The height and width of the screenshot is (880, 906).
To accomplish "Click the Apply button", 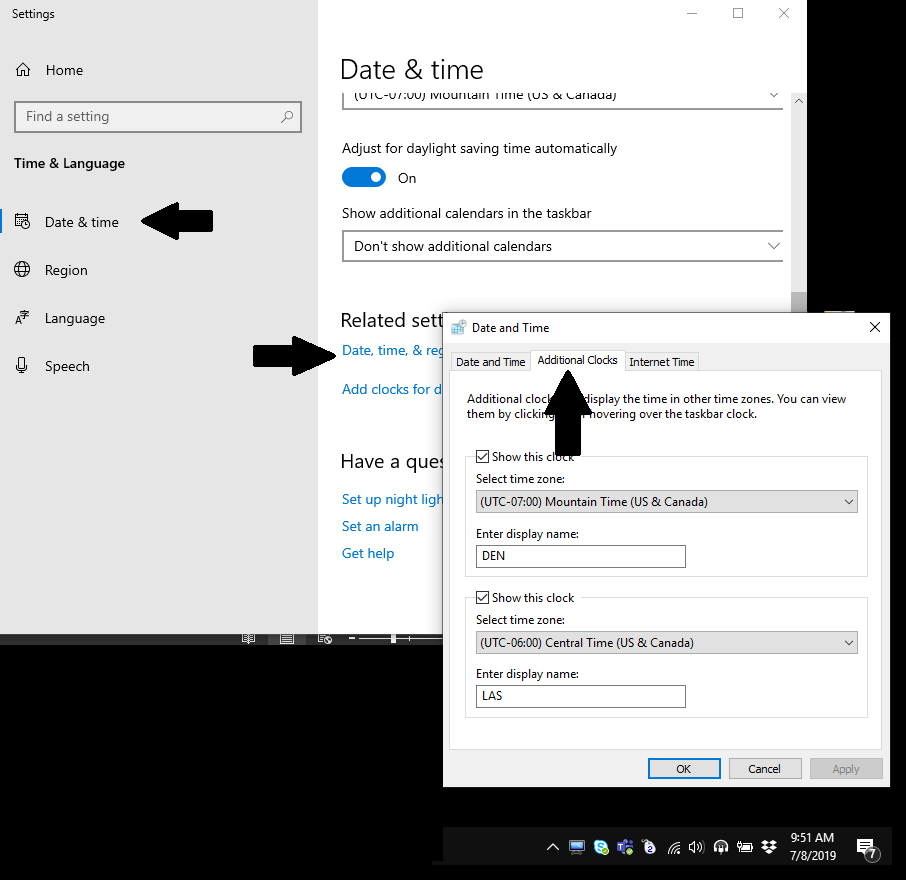I will (x=846, y=768).
